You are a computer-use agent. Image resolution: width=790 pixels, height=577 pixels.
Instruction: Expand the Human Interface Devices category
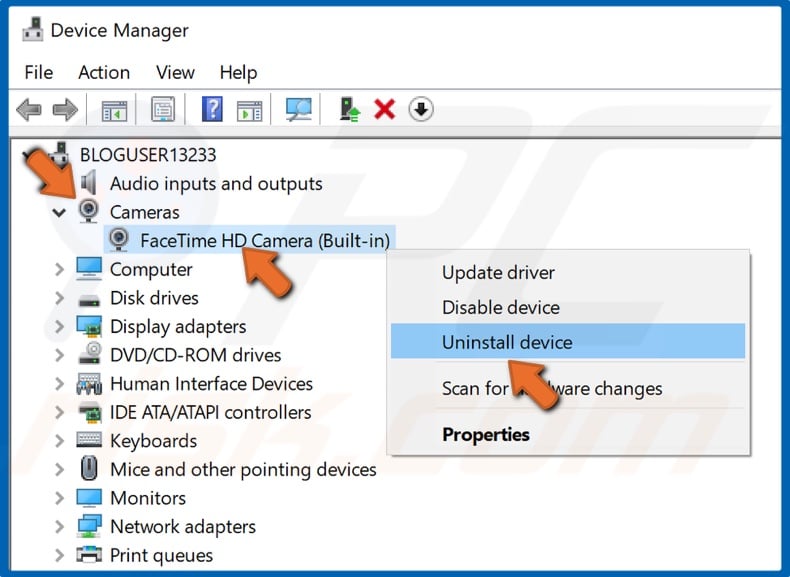(59, 383)
